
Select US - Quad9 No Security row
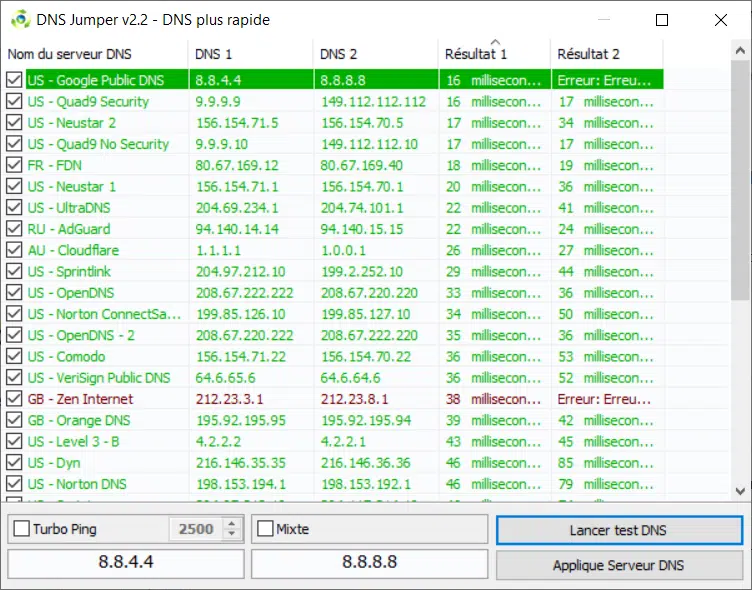[335, 144]
